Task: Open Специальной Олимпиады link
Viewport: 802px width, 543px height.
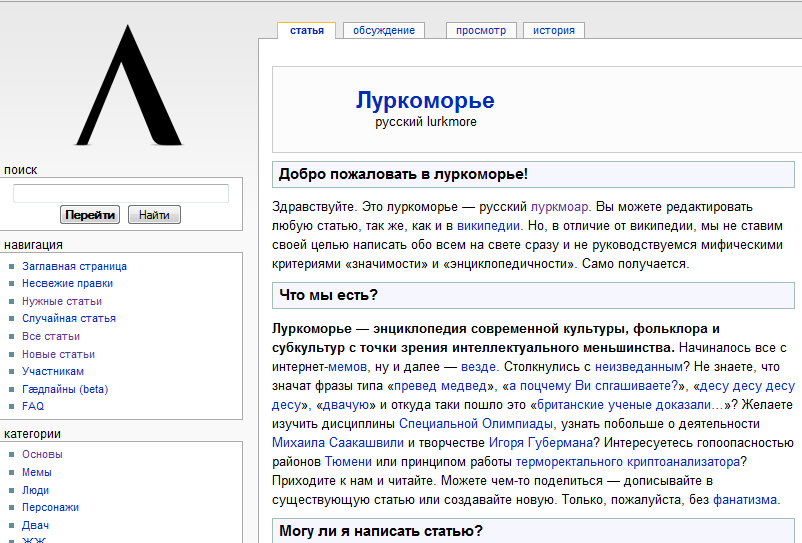Action: 476,424
